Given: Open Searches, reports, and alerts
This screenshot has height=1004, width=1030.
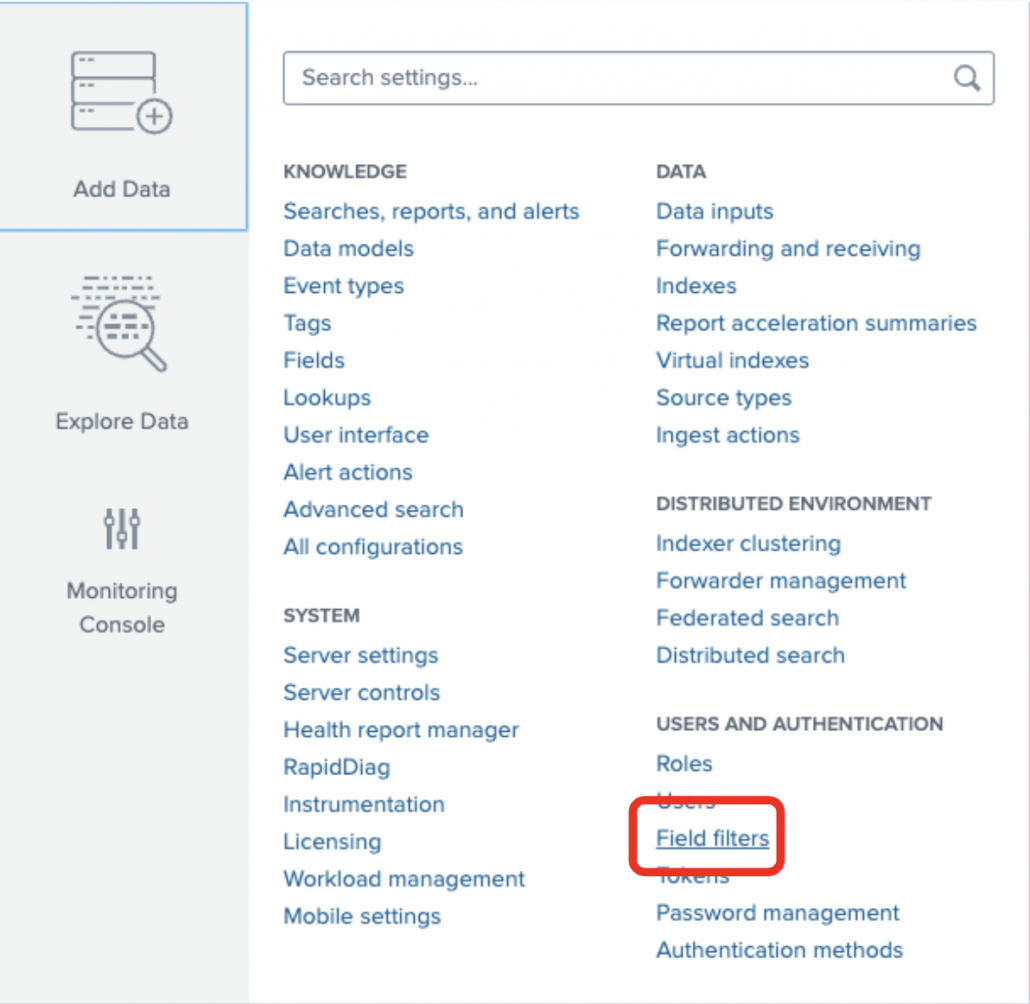Looking at the screenshot, I should pyautogui.click(x=431, y=211).
